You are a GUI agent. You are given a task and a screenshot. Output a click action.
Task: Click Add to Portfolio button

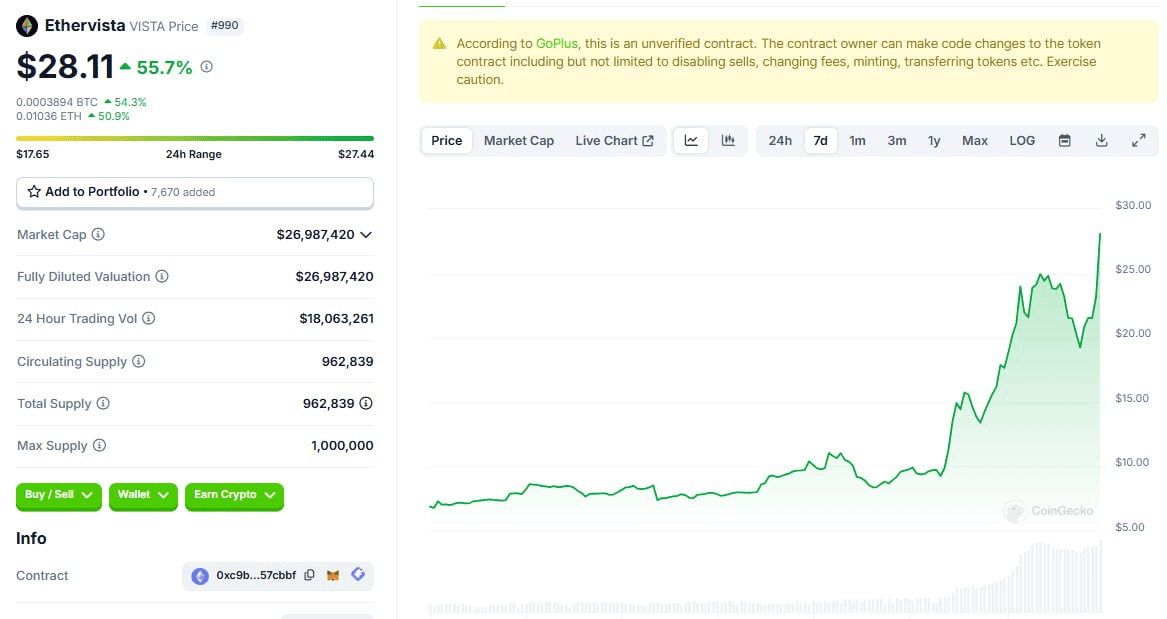(195, 192)
